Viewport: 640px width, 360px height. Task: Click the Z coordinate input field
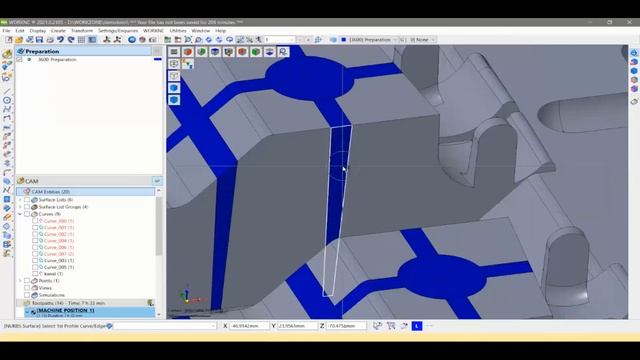pos(346,326)
